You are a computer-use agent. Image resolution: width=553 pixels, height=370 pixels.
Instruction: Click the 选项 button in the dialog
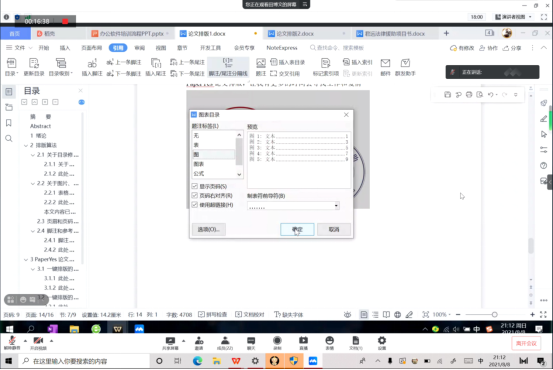pyautogui.click(x=209, y=229)
